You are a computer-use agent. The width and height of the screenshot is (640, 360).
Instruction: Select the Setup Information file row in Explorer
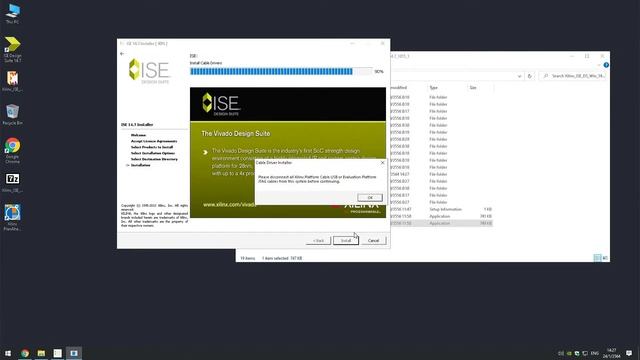[441, 209]
